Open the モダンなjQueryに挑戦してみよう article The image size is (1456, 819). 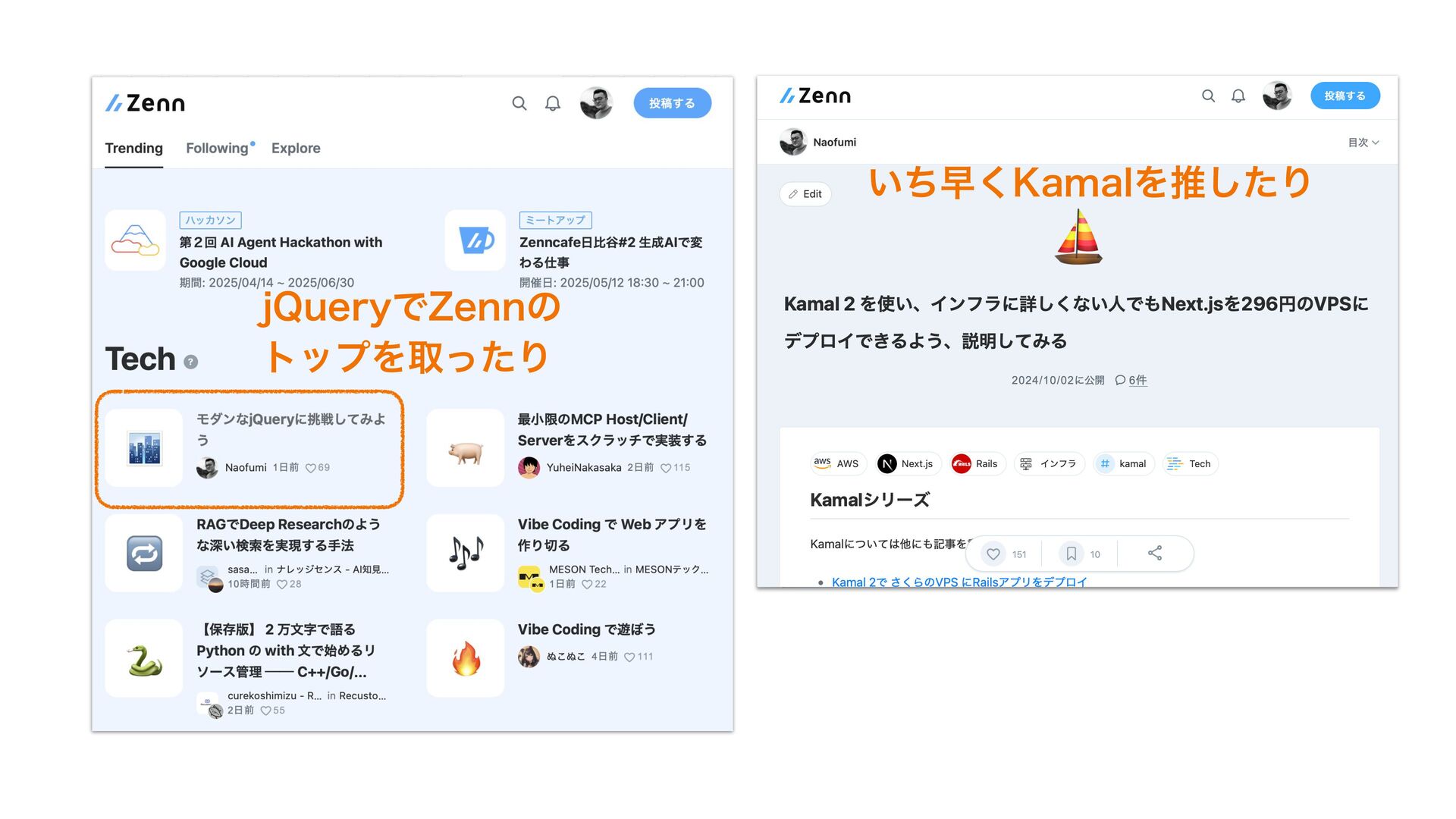[x=291, y=429]
